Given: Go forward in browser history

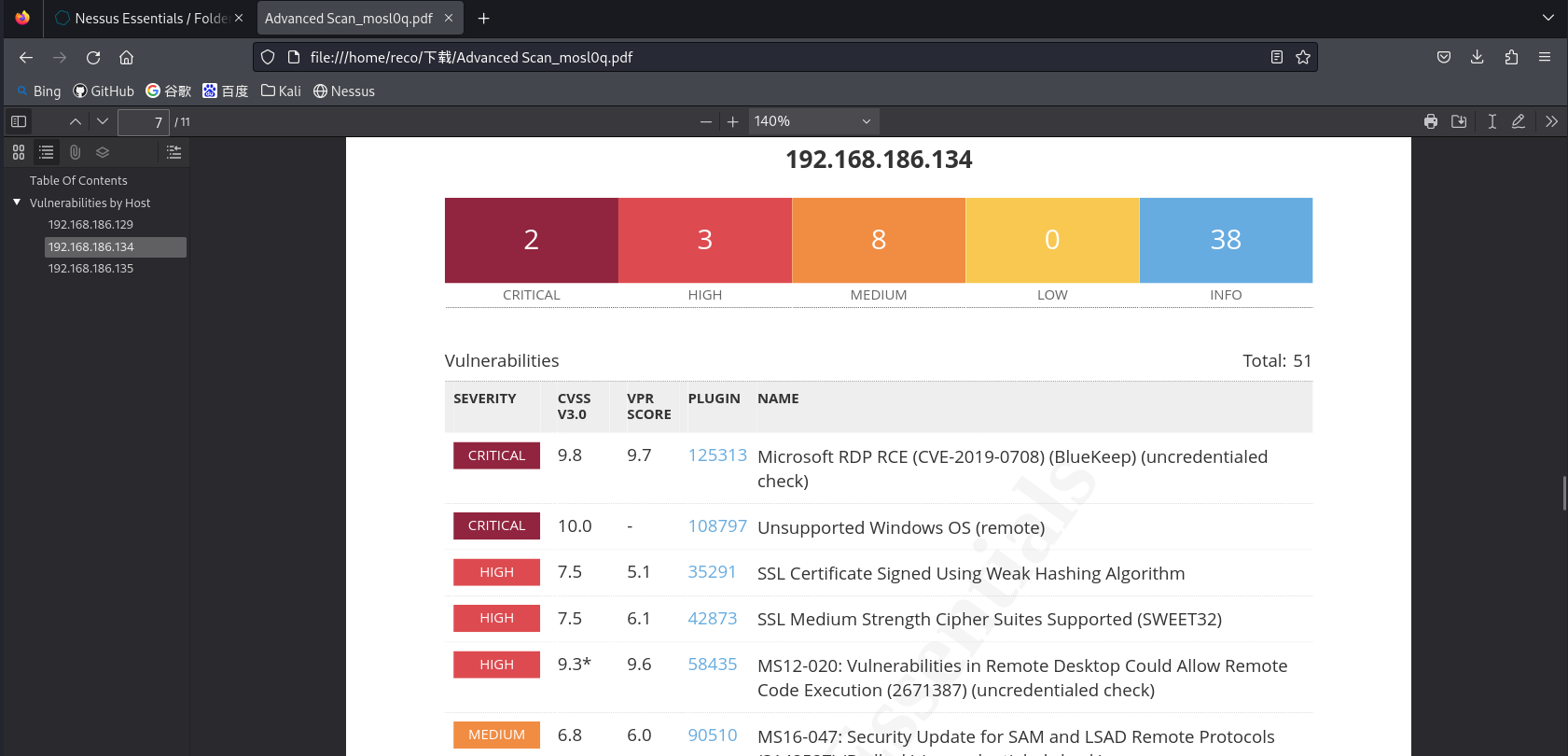Looking at the screenshot, I should (60, 58).
